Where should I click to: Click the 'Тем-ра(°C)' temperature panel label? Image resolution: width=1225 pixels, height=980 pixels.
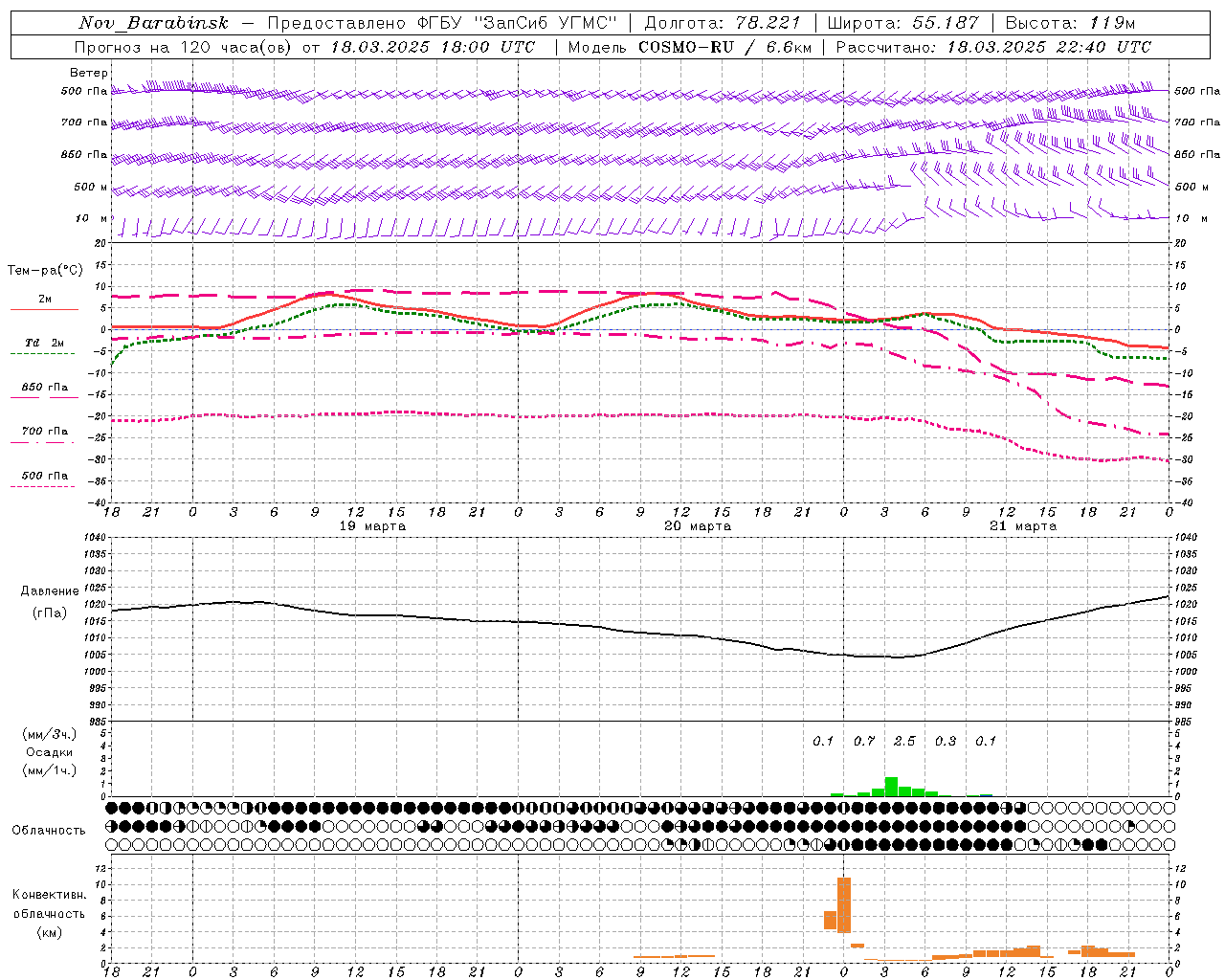pos(45,271)
